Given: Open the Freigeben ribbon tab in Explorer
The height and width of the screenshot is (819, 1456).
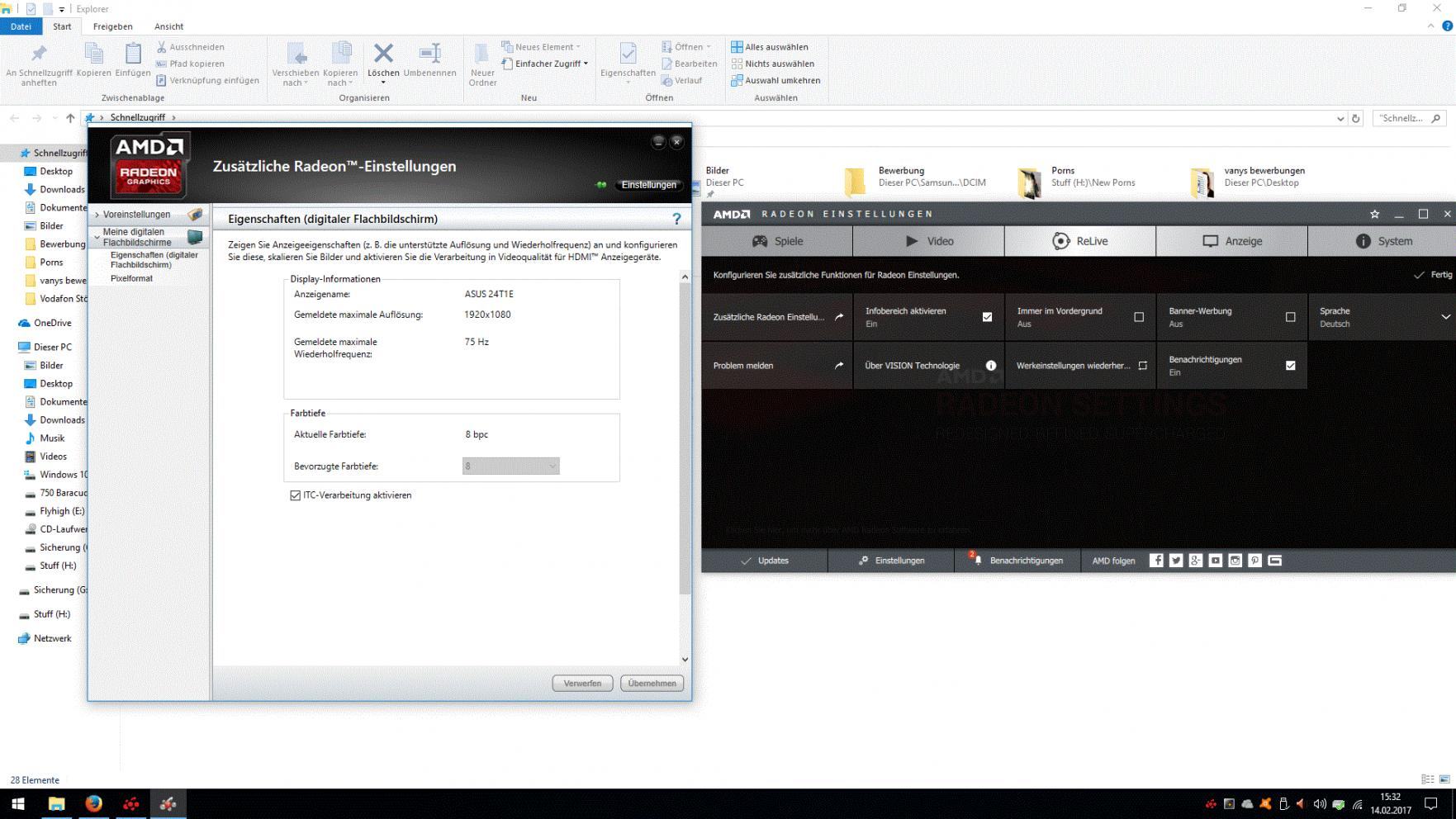Looking at the screenshot, I should [x=112, y=26].
